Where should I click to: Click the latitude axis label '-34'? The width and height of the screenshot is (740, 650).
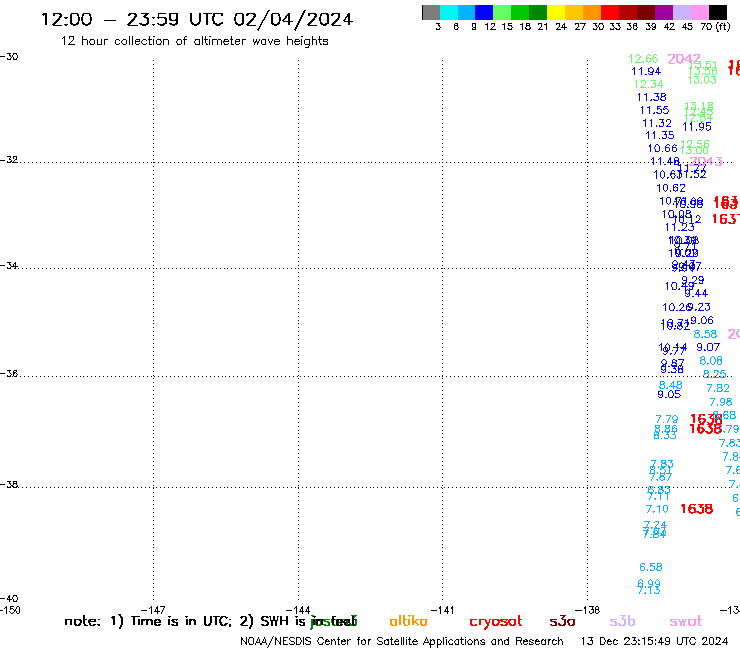point(9,265)
